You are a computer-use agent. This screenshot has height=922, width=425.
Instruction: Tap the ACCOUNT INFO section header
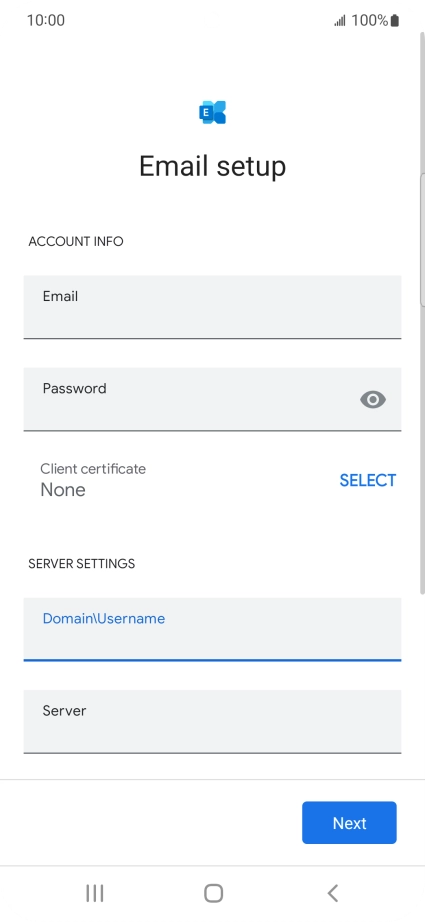click(76, 242)
